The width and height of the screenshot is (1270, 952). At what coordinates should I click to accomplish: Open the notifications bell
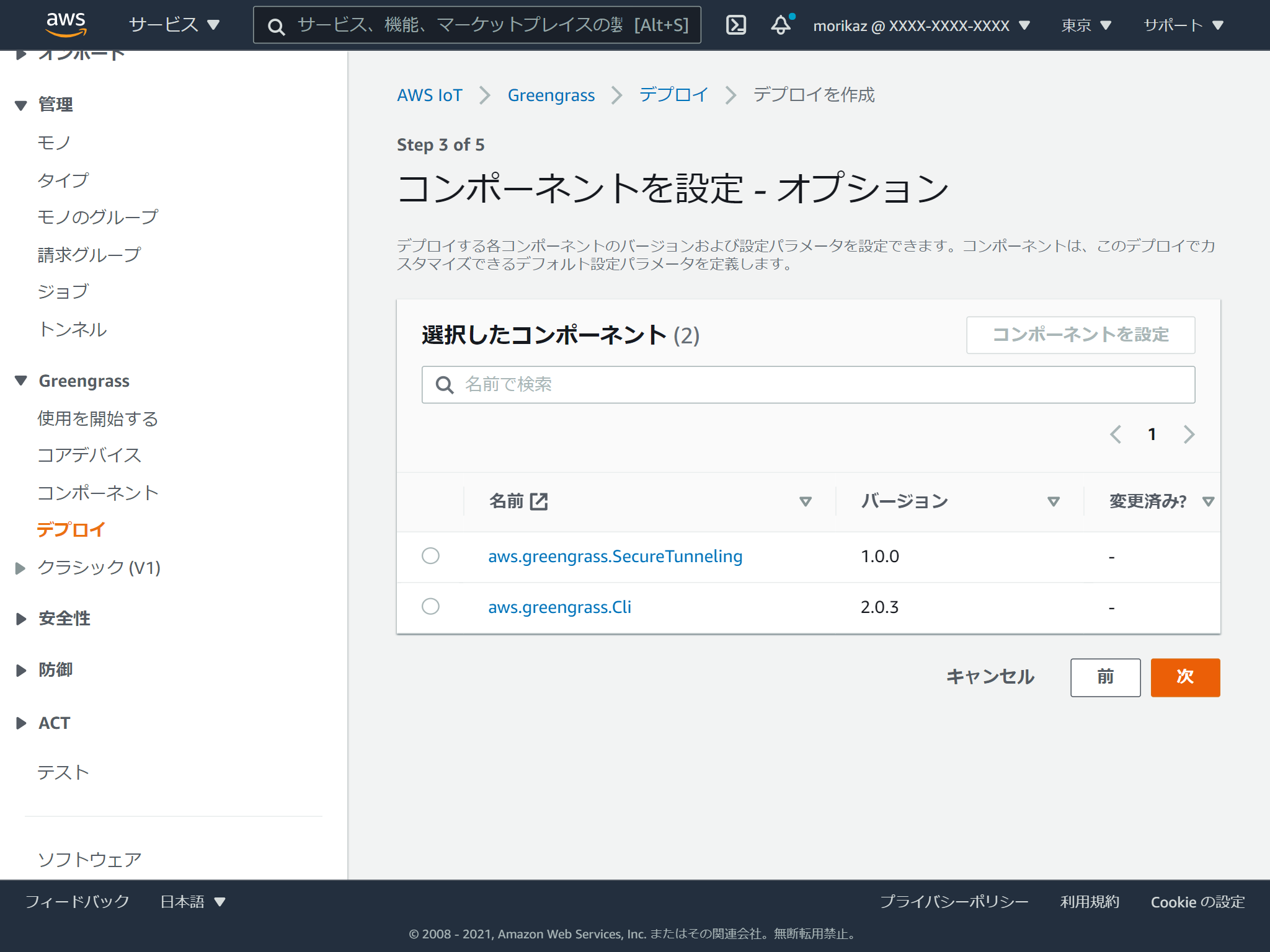pos(780,25)
